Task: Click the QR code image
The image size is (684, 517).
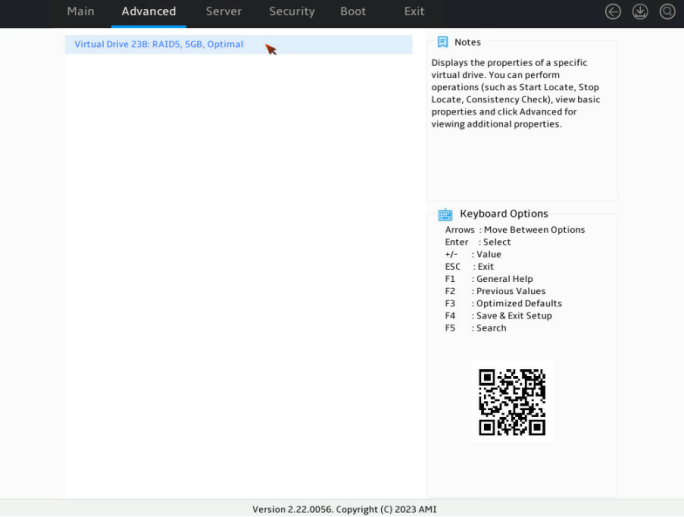Action: pos(513,402)
